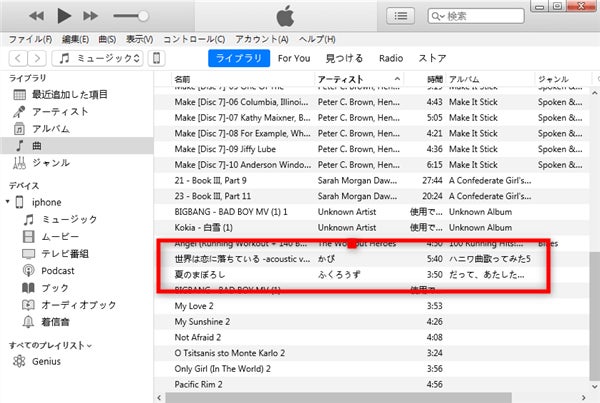This screenshot has height=403, width=600.
Task: Open the 表示(V) menu
Action: pos(140,39)
